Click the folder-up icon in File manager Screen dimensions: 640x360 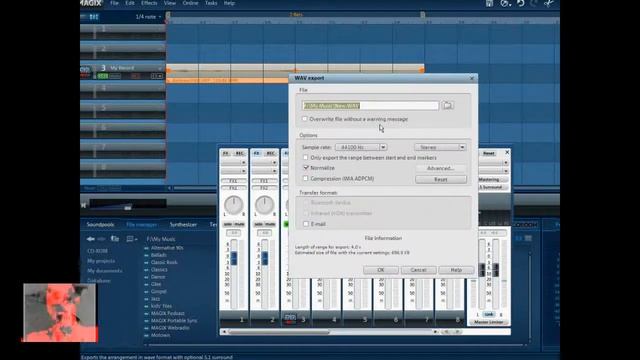(115, 239)
